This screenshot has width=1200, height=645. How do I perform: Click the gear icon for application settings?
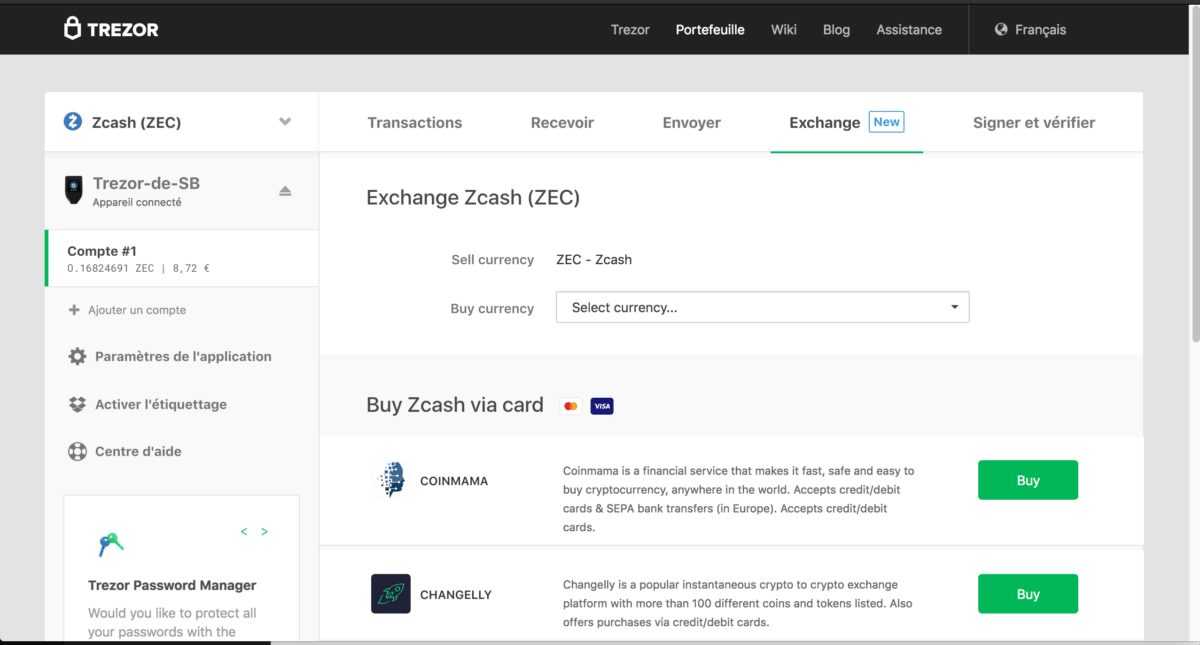(77, 357)
